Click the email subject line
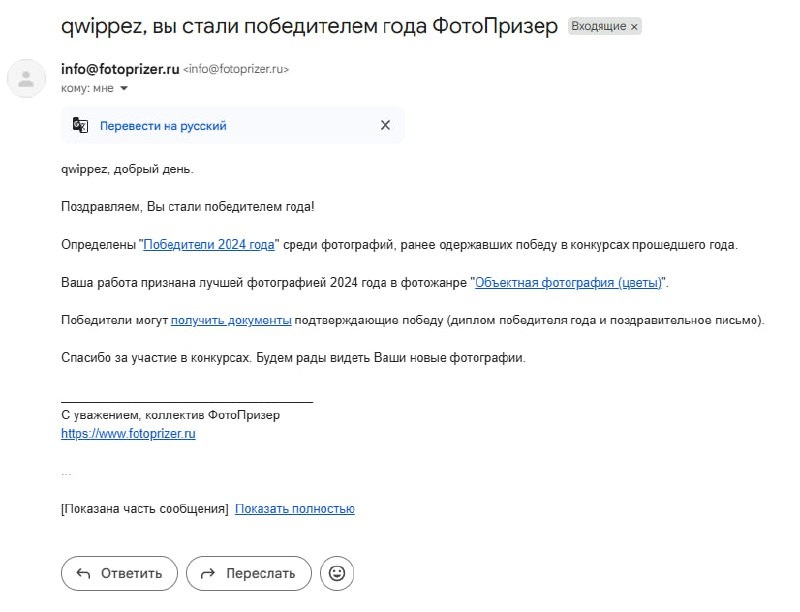The image size is (800, 612). (x=309, y=26)
